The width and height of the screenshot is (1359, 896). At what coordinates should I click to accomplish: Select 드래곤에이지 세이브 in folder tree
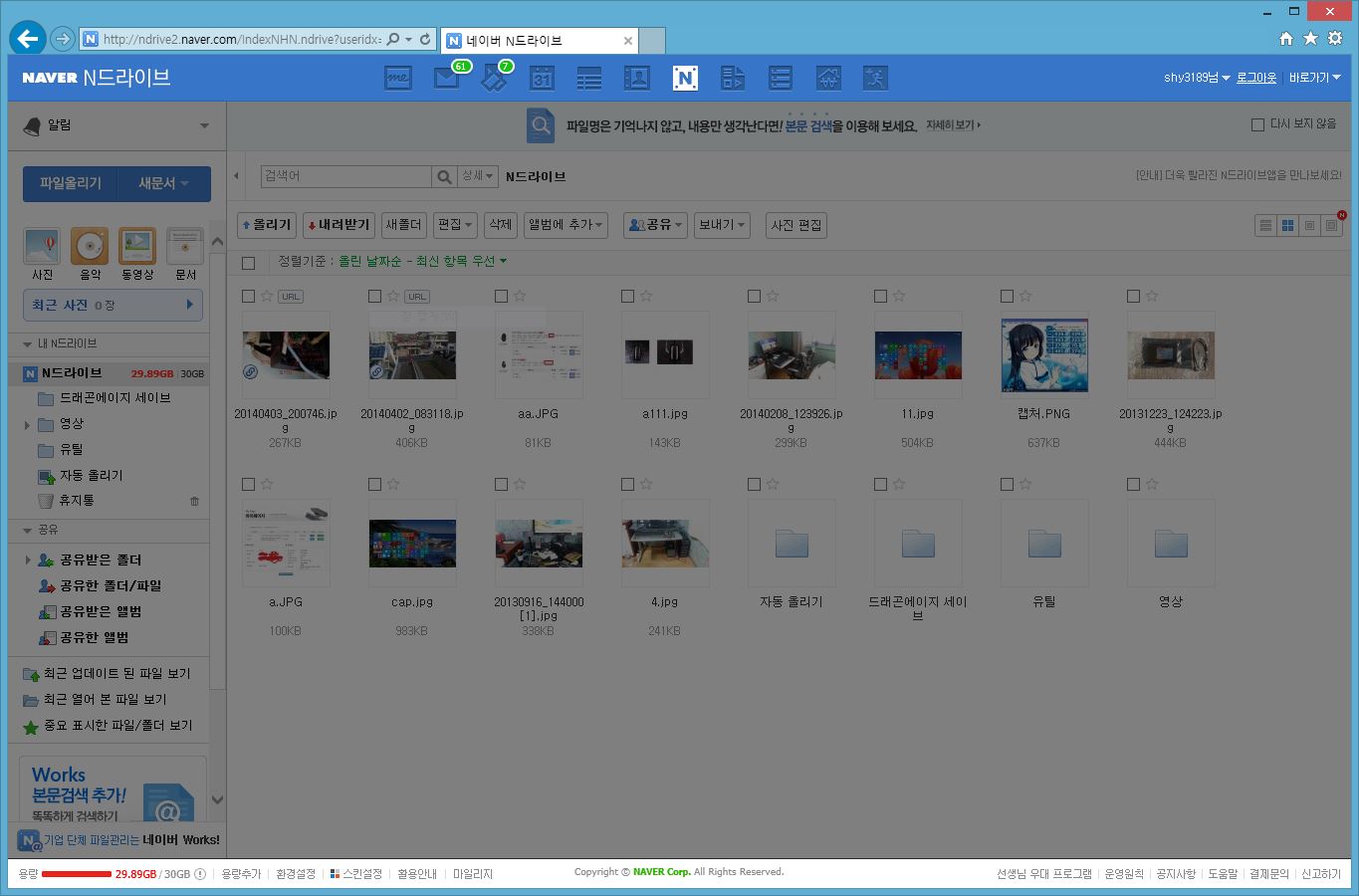coord(115,398)
